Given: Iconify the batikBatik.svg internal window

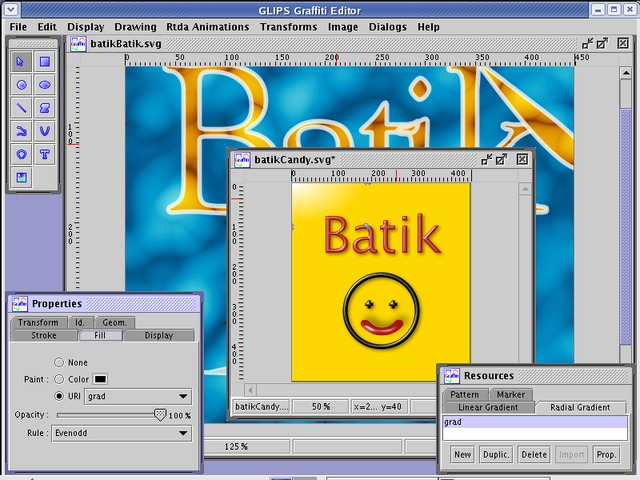Looking at the screenshot, I should [587, 43].
